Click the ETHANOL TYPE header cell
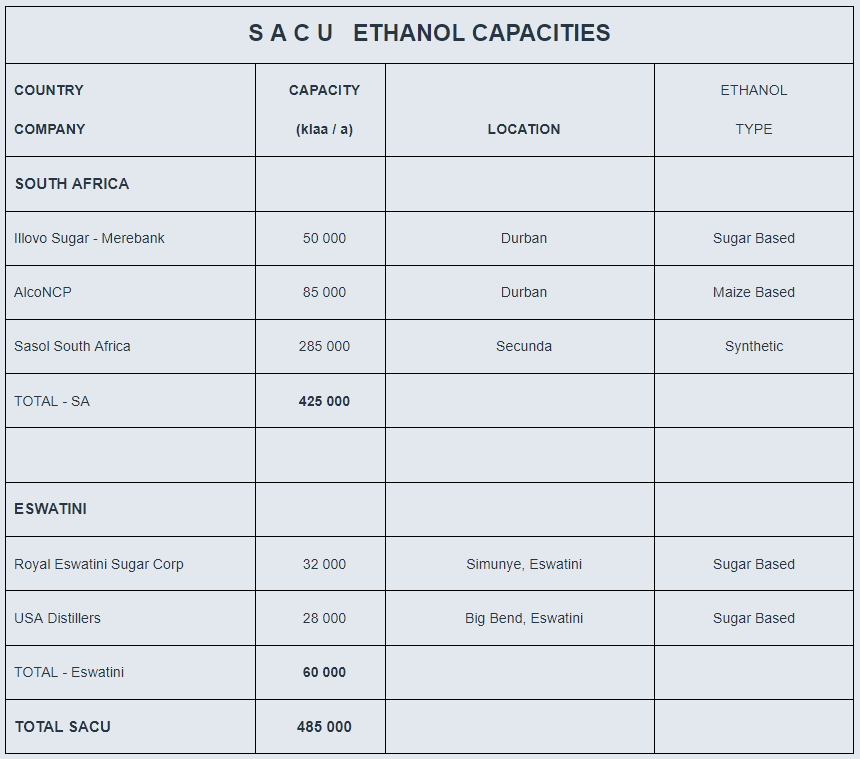Image resolution: width=860 pixels, height=759 pixels. 754,110
